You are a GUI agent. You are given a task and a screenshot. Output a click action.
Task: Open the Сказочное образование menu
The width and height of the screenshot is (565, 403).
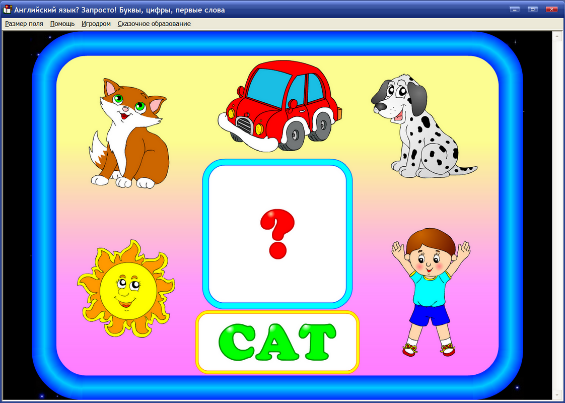coord(154,24)
